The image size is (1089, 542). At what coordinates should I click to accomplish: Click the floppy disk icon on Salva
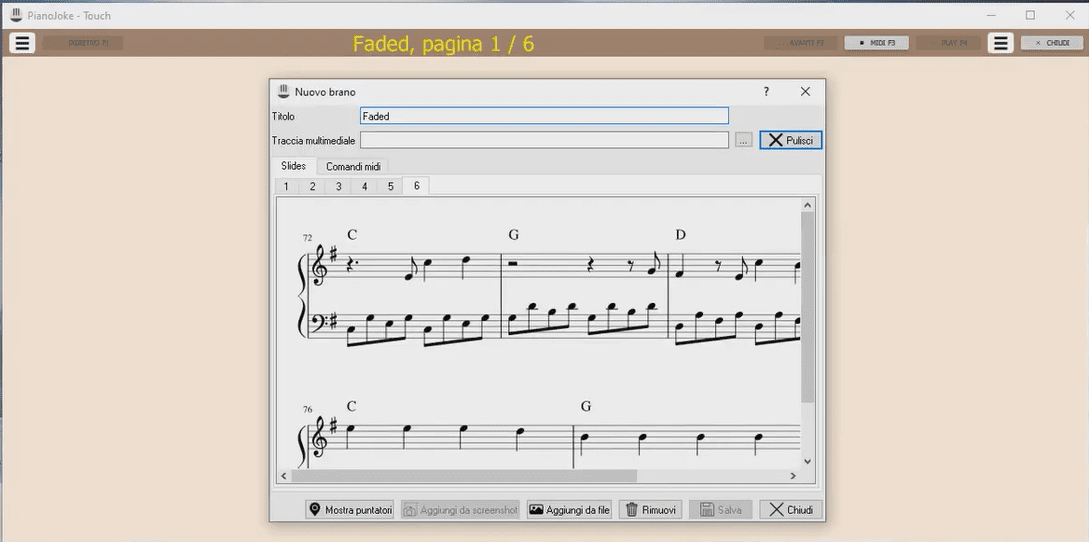point(707,510)
